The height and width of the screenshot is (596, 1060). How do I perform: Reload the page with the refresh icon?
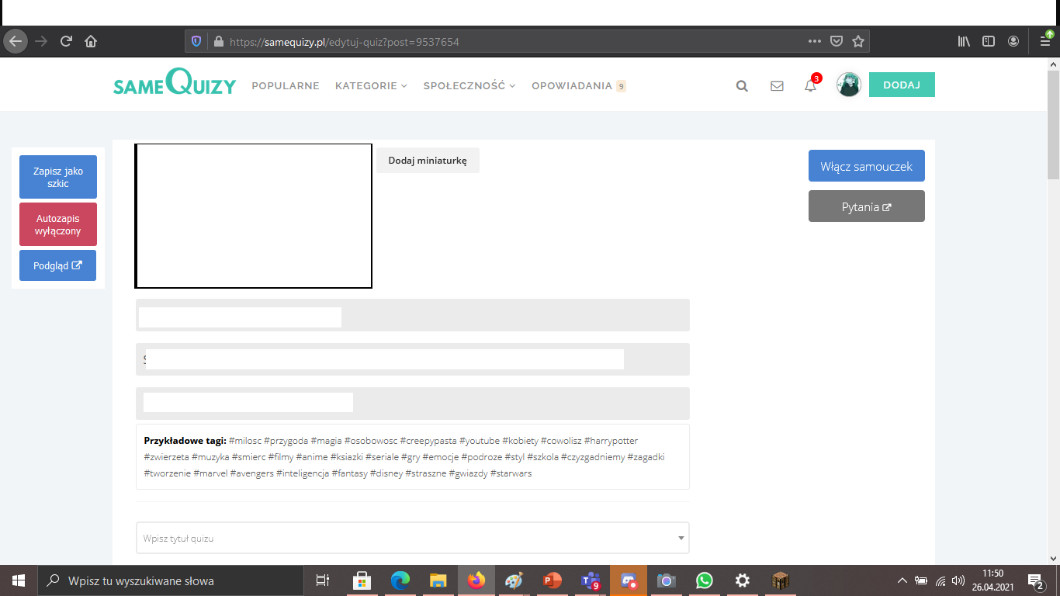pos(66,42)
